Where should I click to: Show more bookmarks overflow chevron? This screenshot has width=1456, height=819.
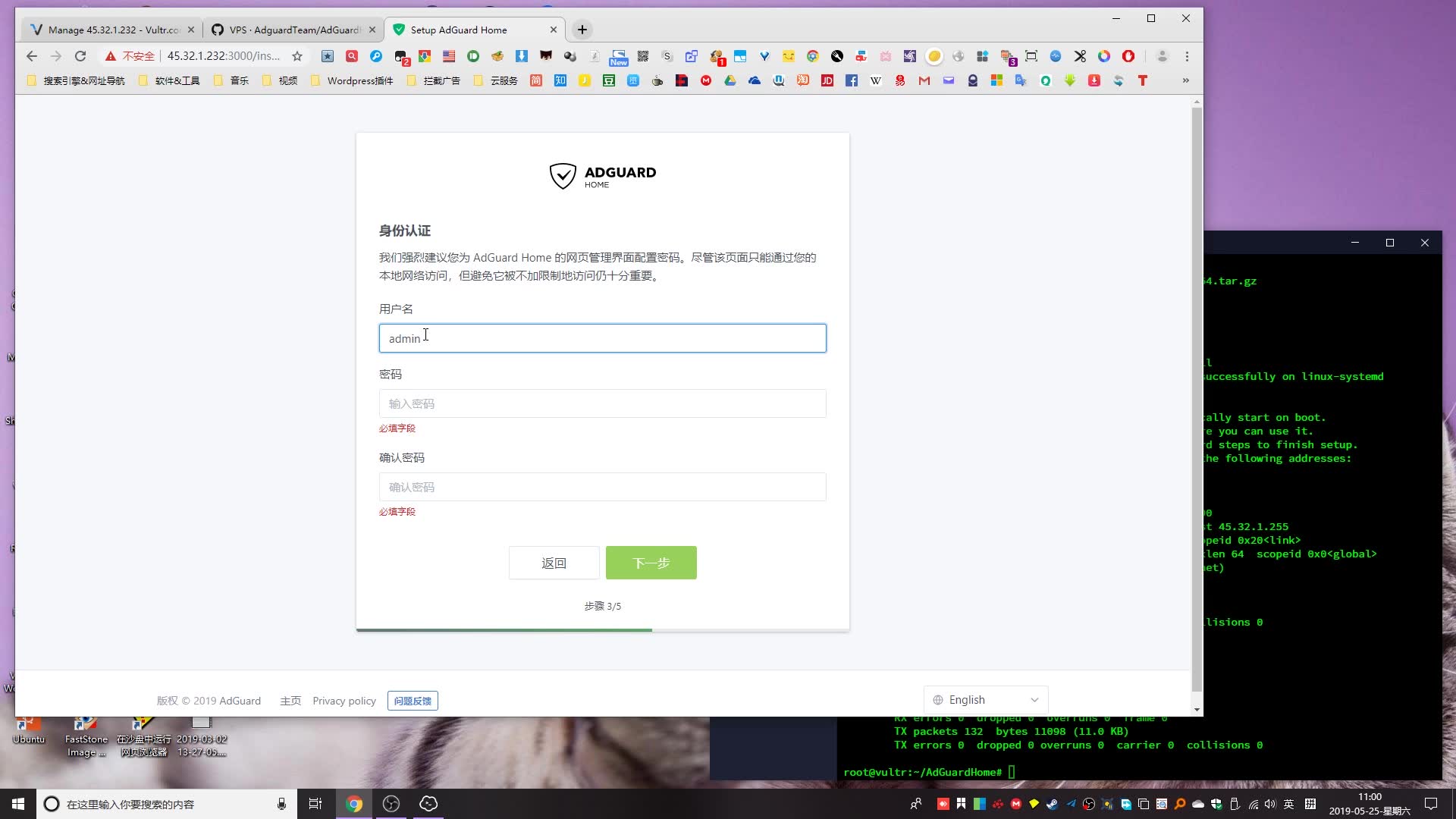tap(1185, 80)
